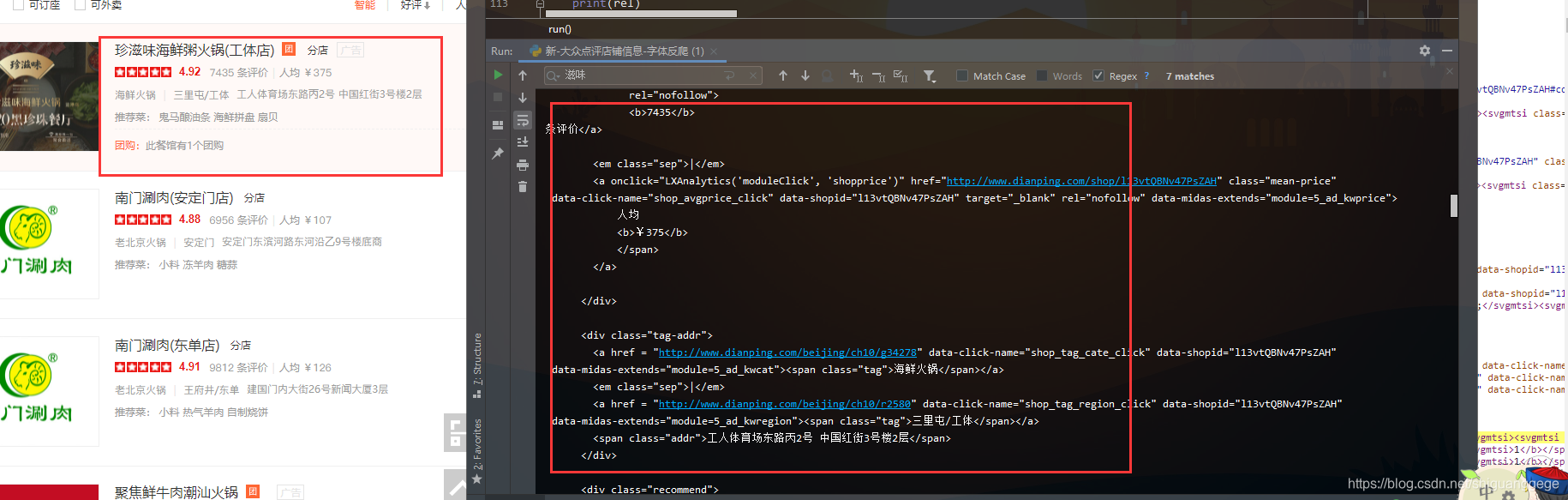1568x500 pixels.
Task: Open the 此餐馆有1个团购 group-buy link
Action: coord(184,146)
